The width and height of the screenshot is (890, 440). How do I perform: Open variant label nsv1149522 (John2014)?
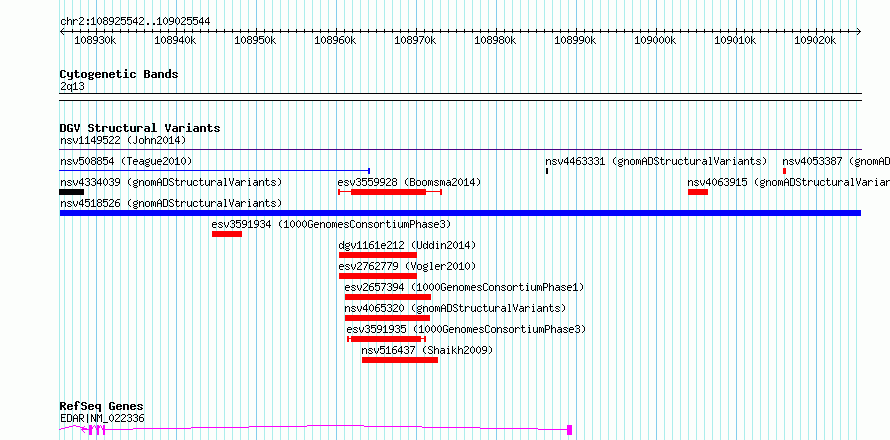(123, 140)
